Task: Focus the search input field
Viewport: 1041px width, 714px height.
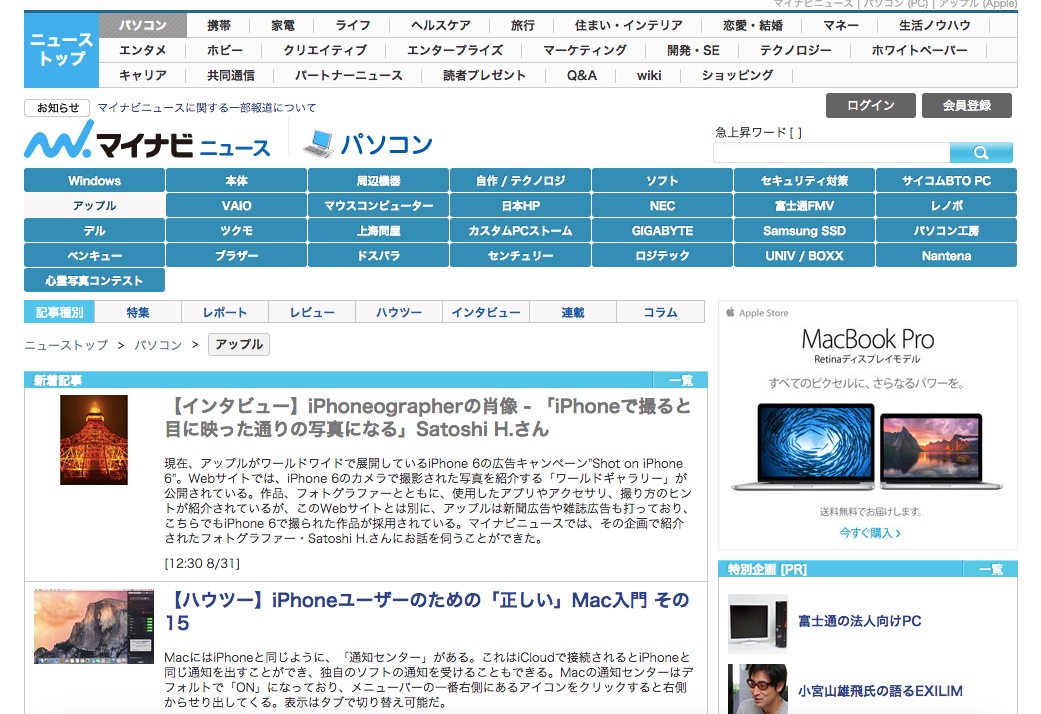Action: click(831, 153)
